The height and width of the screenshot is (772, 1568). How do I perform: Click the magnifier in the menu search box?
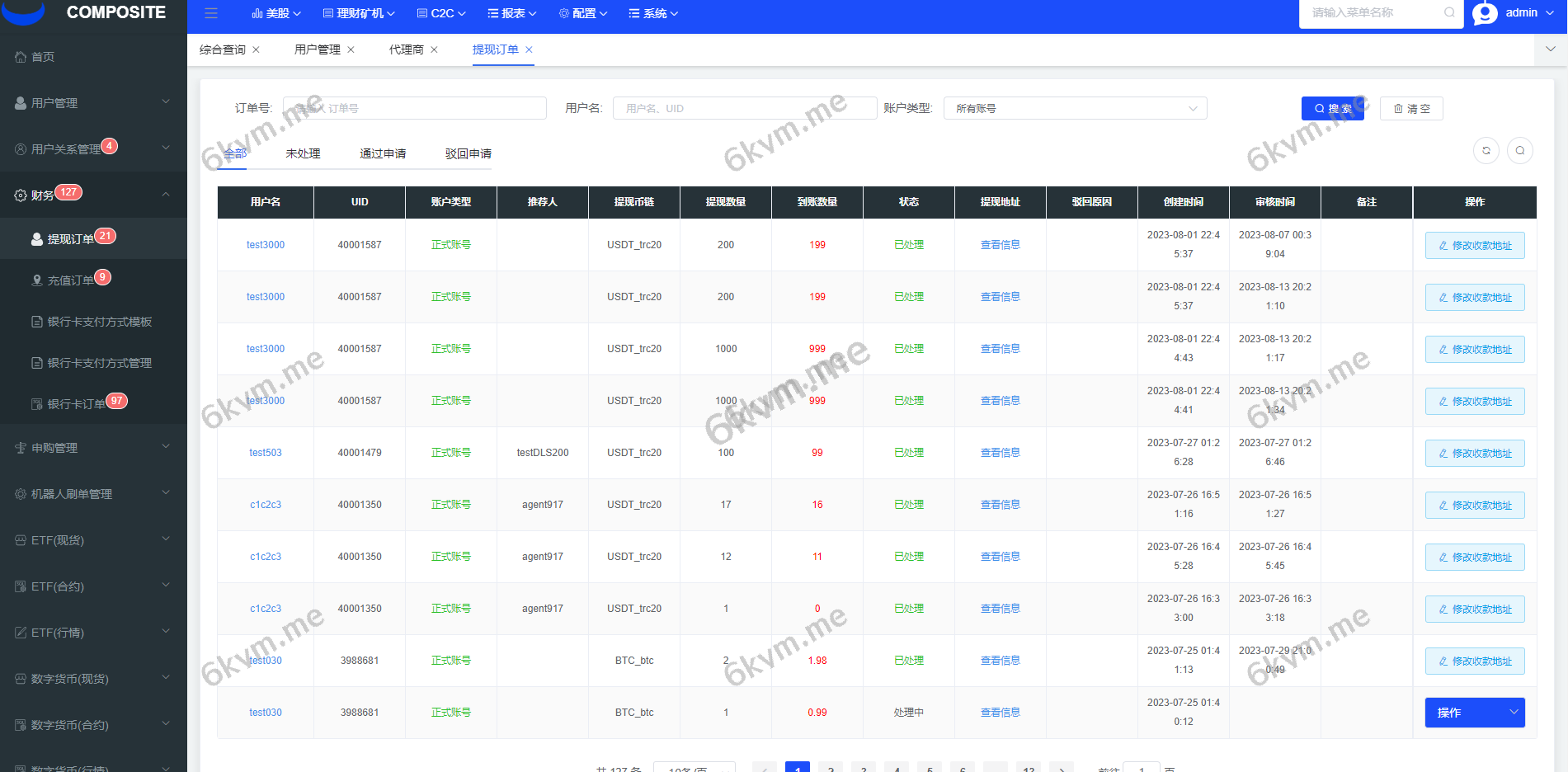[1449, 13]
